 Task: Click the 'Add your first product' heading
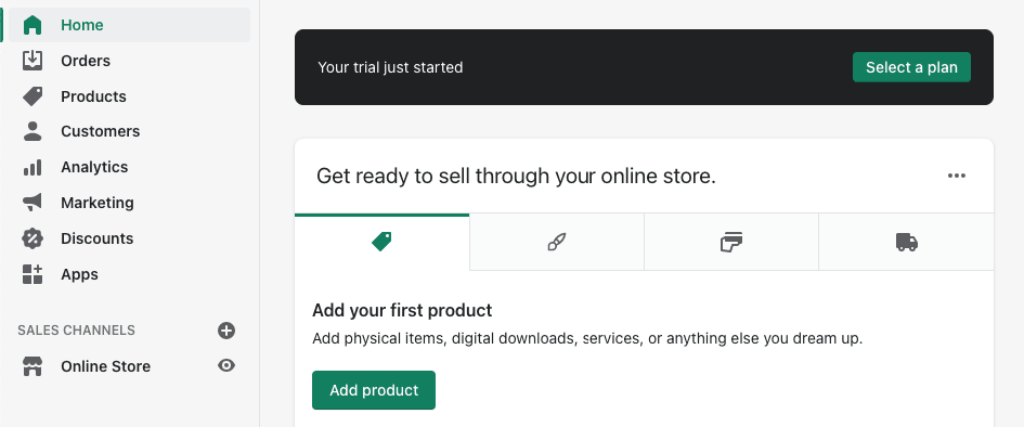pyautogui.click(x=402, y=309)
